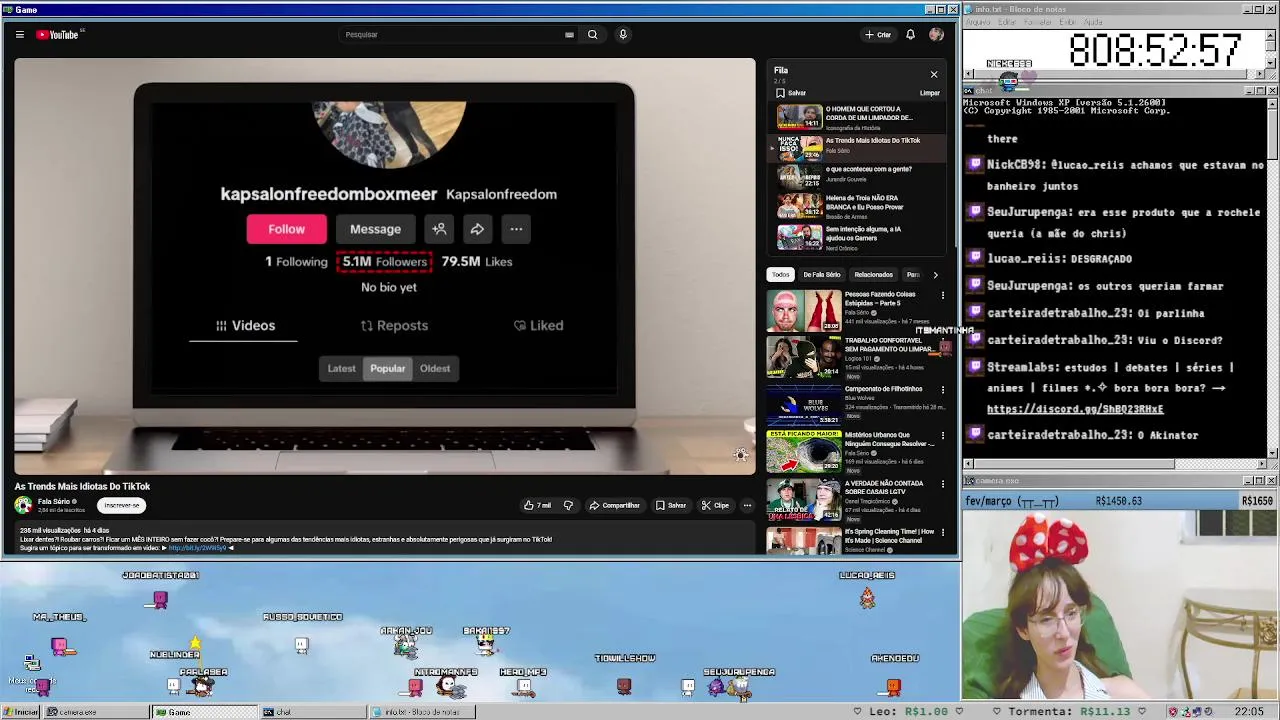Click the YouTube logo
This screenshot has width=1280, height=720.
point(58,35)
